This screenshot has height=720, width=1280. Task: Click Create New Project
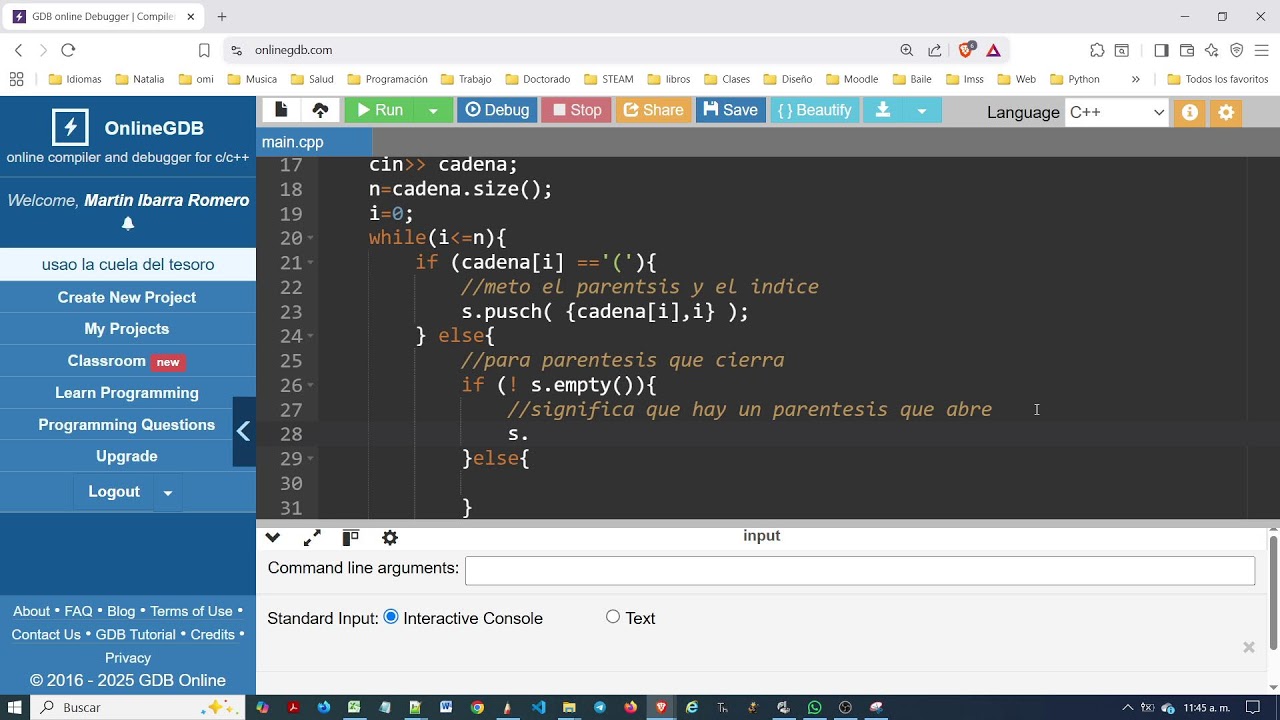(127, 297)
